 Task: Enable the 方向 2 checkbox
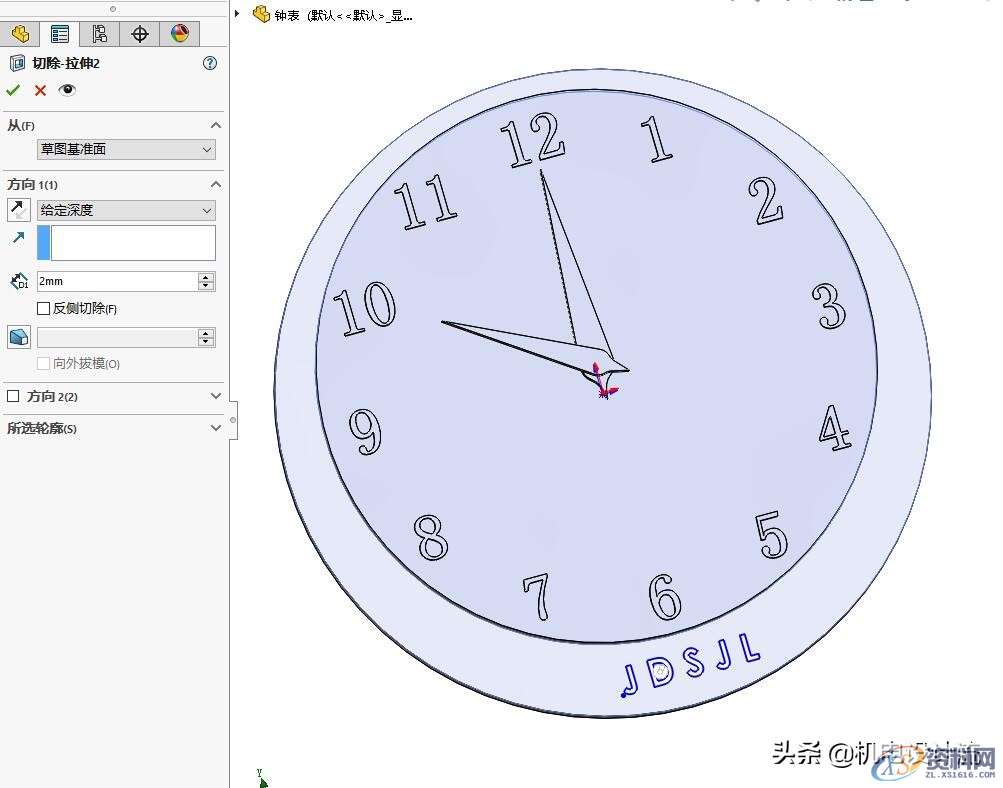point(13,397)
